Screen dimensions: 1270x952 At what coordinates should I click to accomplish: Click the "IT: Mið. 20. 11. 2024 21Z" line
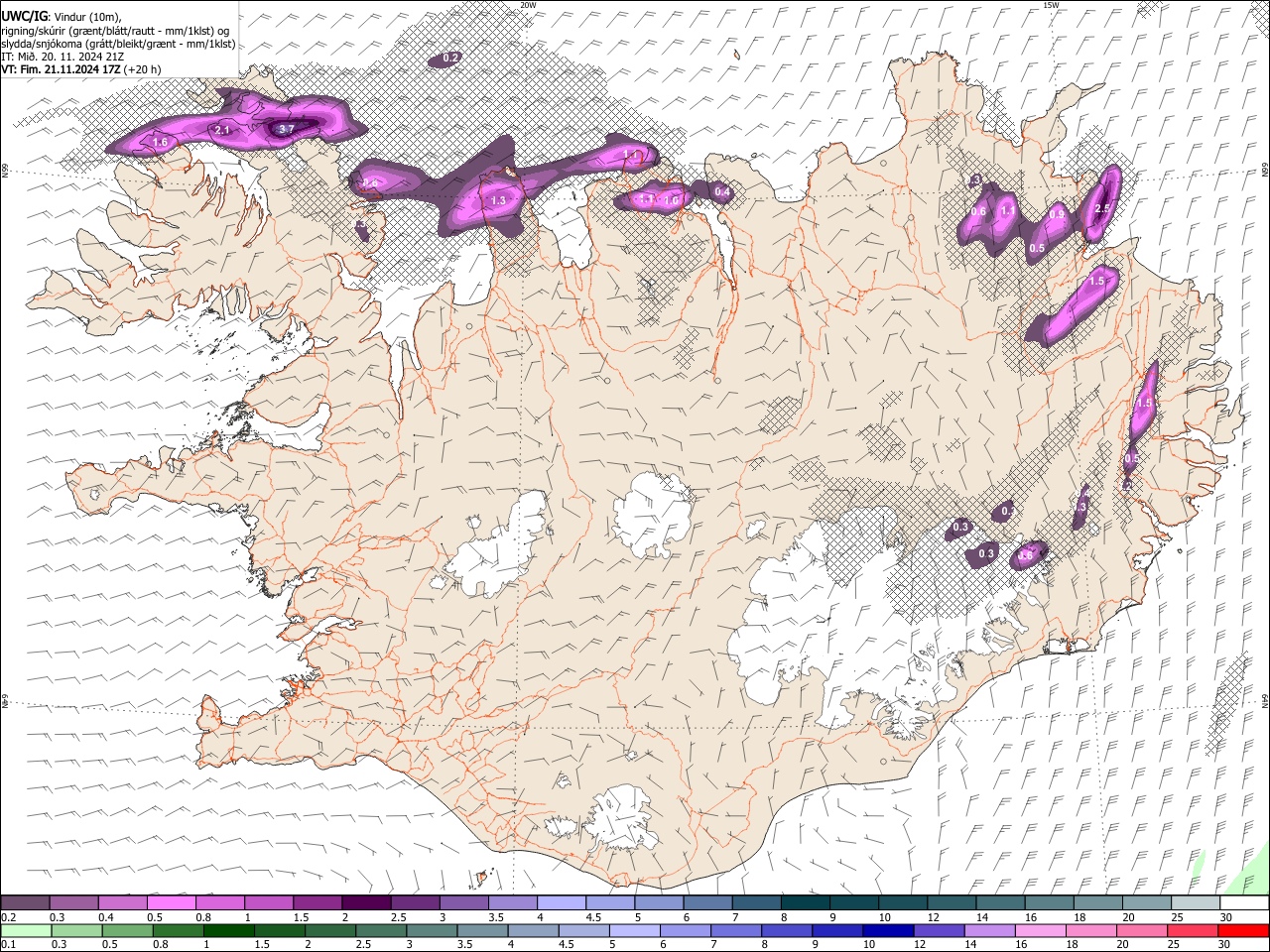[x=63, y=57]
